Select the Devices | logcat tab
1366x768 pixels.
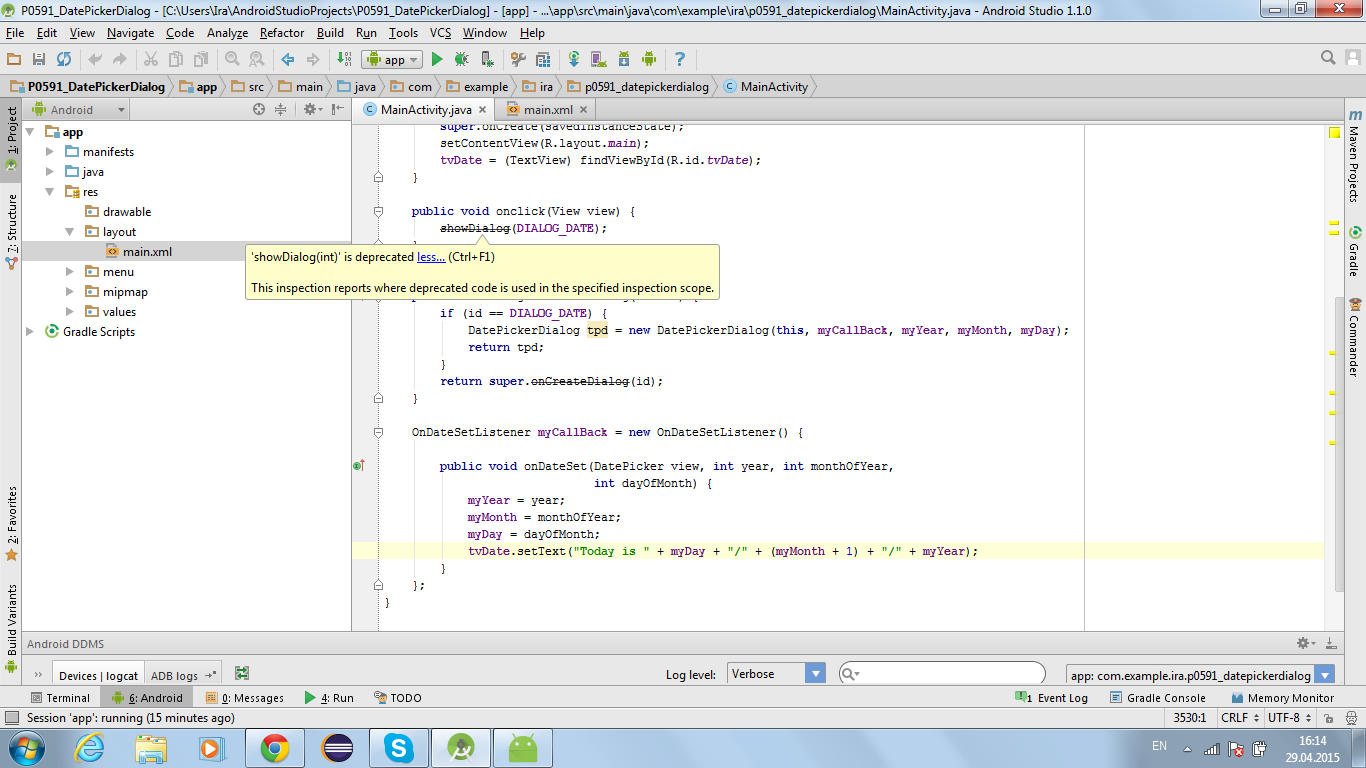pyautogui.click(x=97, y=675)
